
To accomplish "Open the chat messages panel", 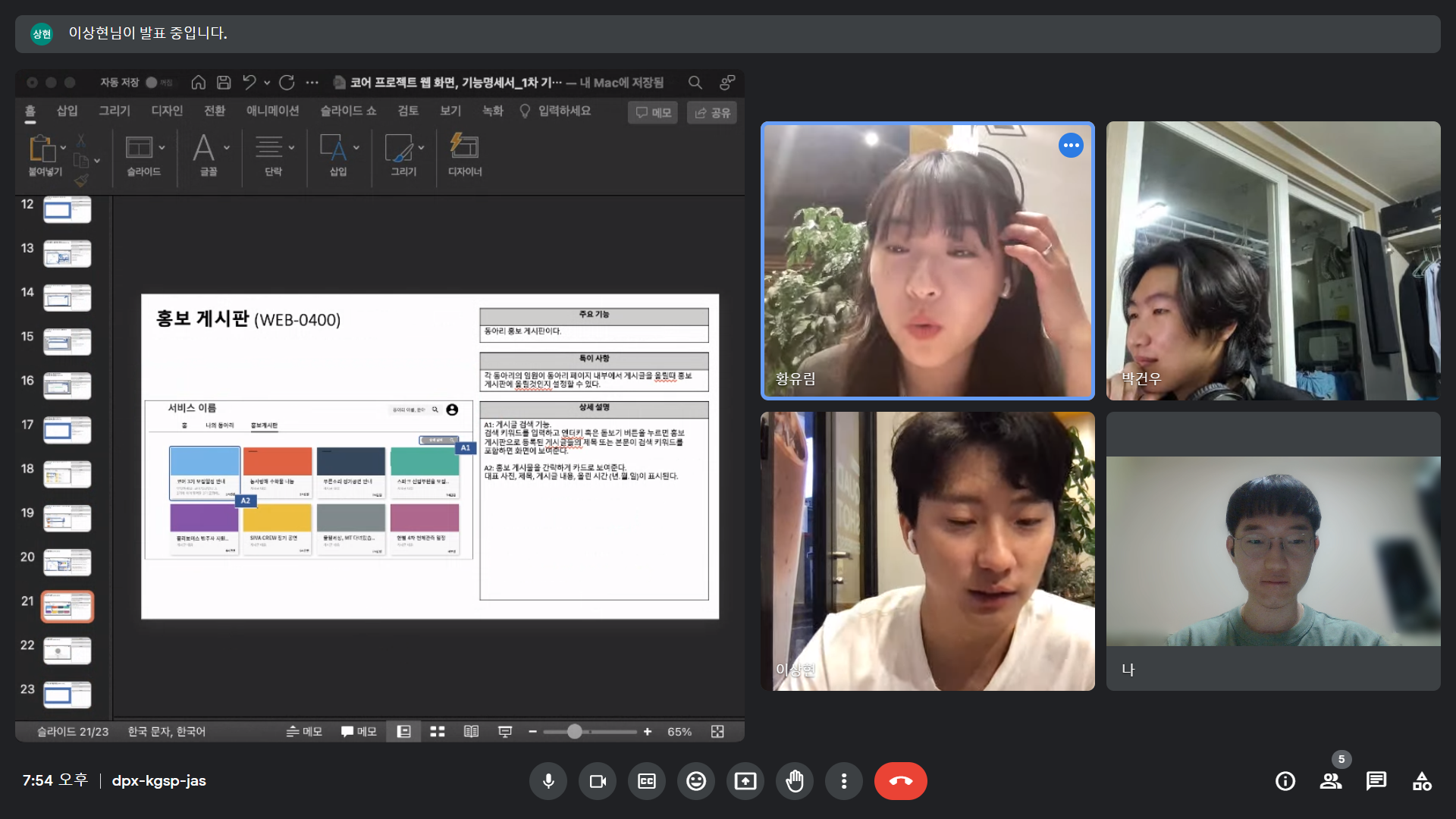I will 1376,781.
